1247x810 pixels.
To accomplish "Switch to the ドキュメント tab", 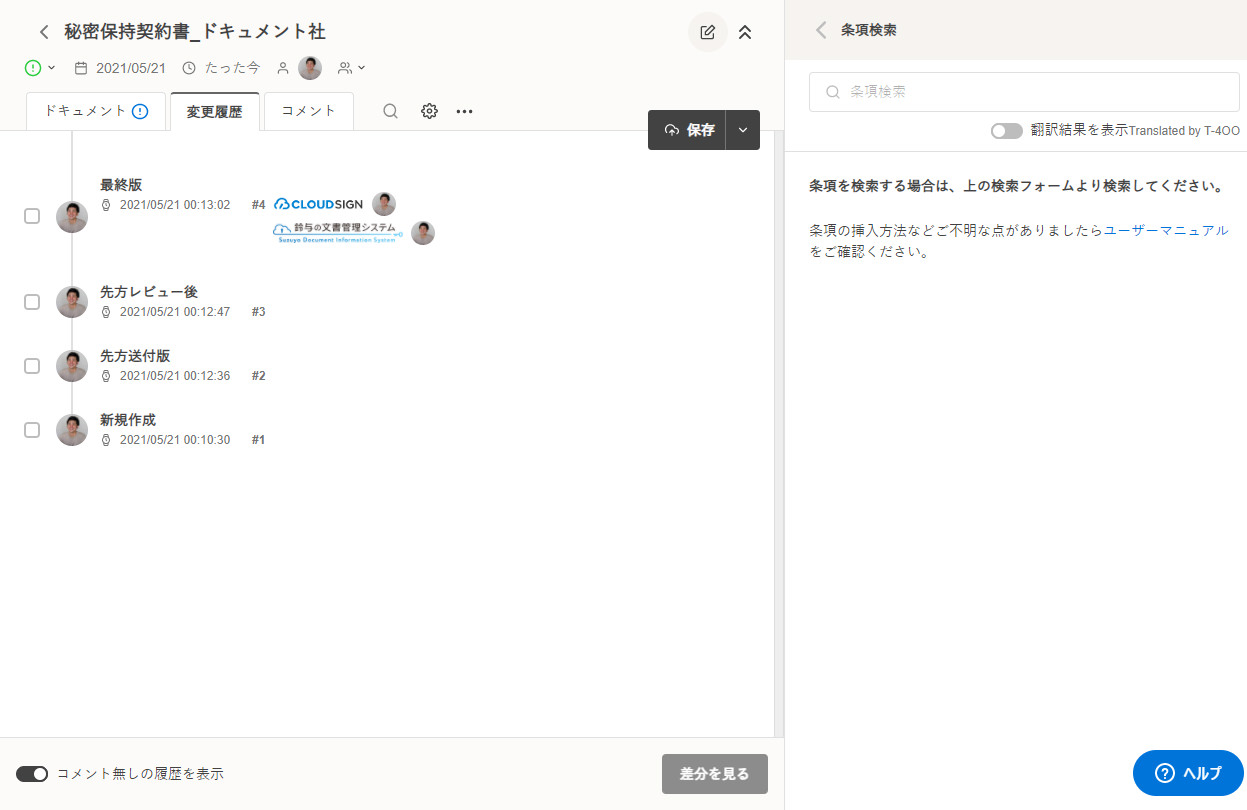I will click(x=95, y=111).
